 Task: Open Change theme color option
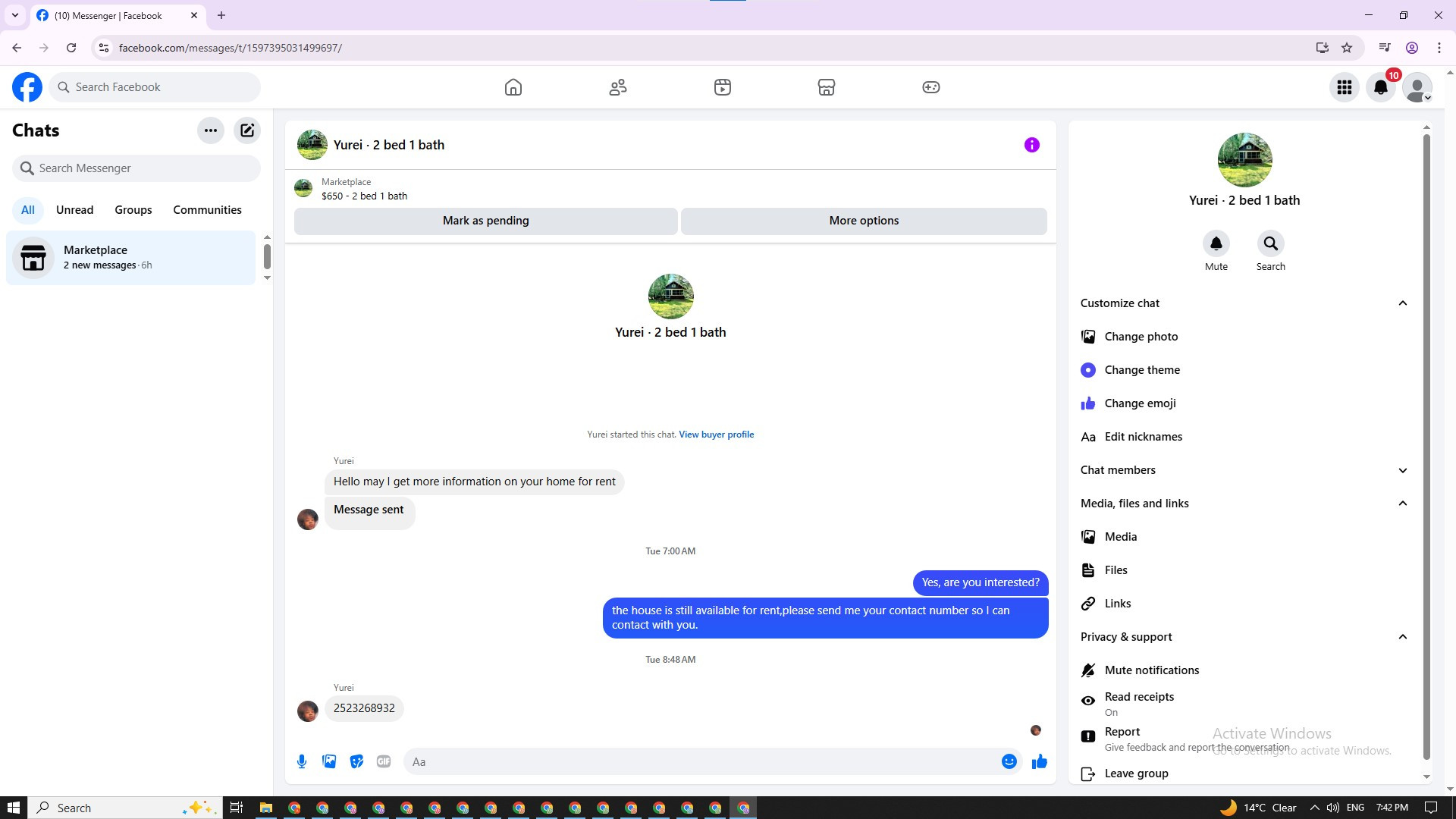coord(1142,370)
